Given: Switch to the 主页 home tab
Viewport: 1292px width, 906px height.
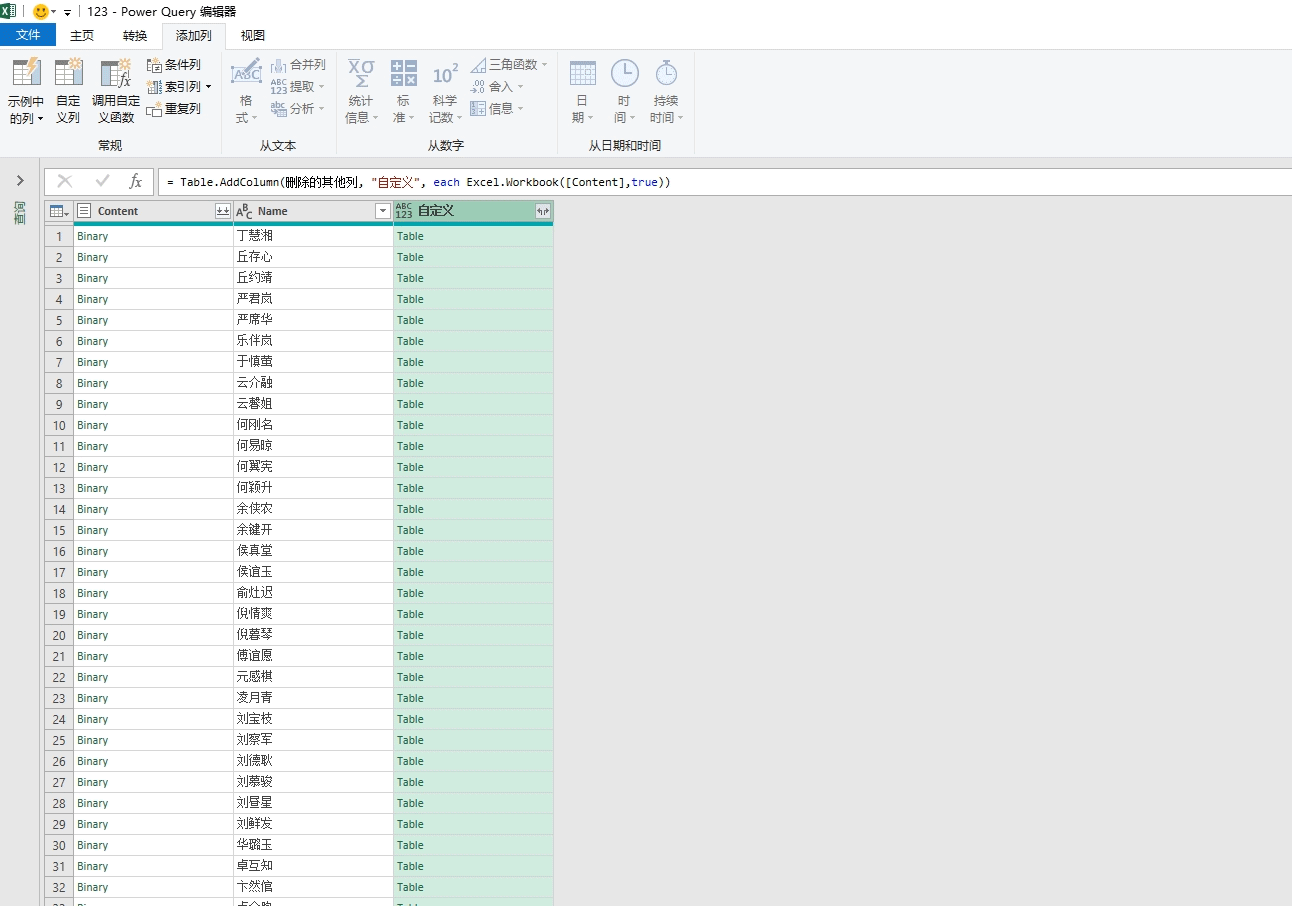Looking at the screenshot, I should (82, 35).
